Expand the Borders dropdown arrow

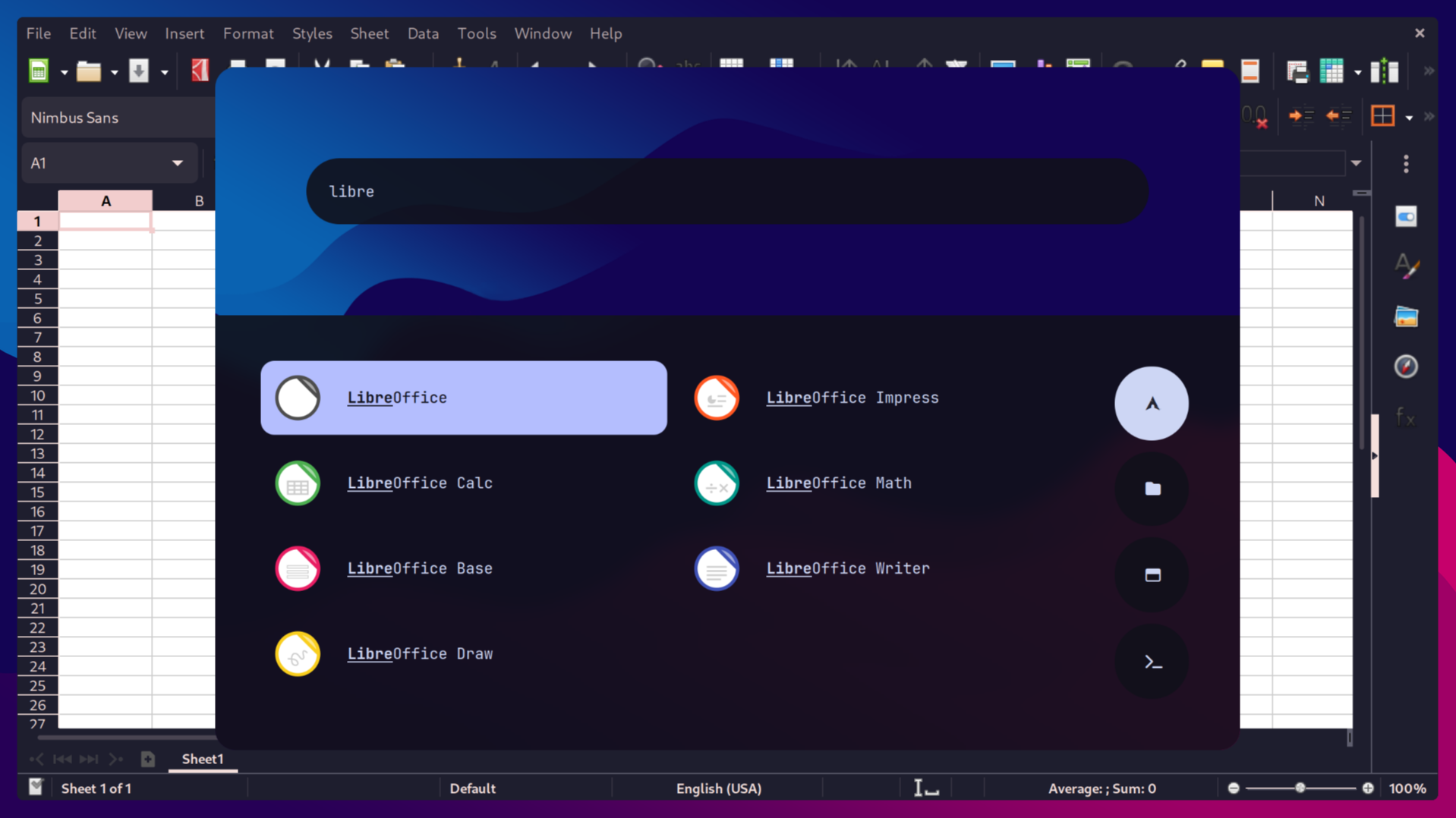click(x=1409, y=118)
